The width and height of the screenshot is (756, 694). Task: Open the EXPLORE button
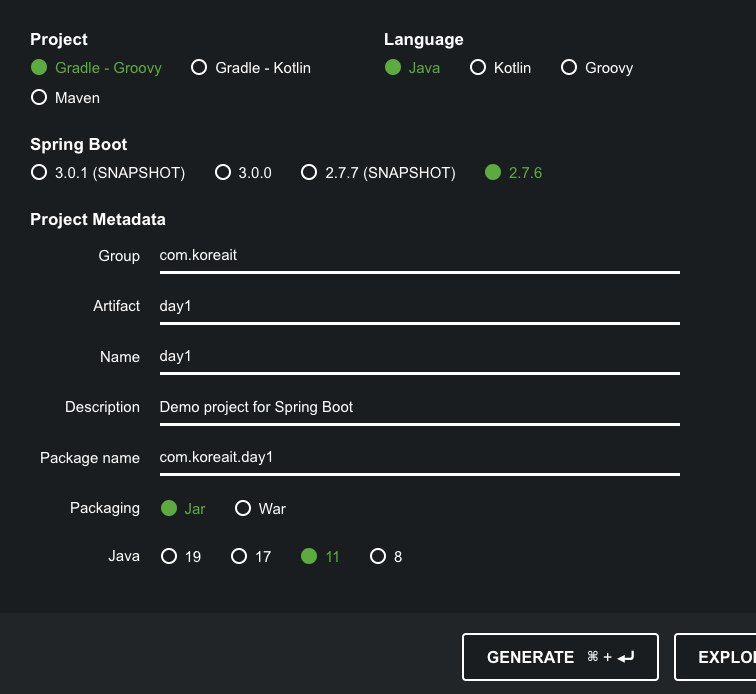click(x=715, y=657)
